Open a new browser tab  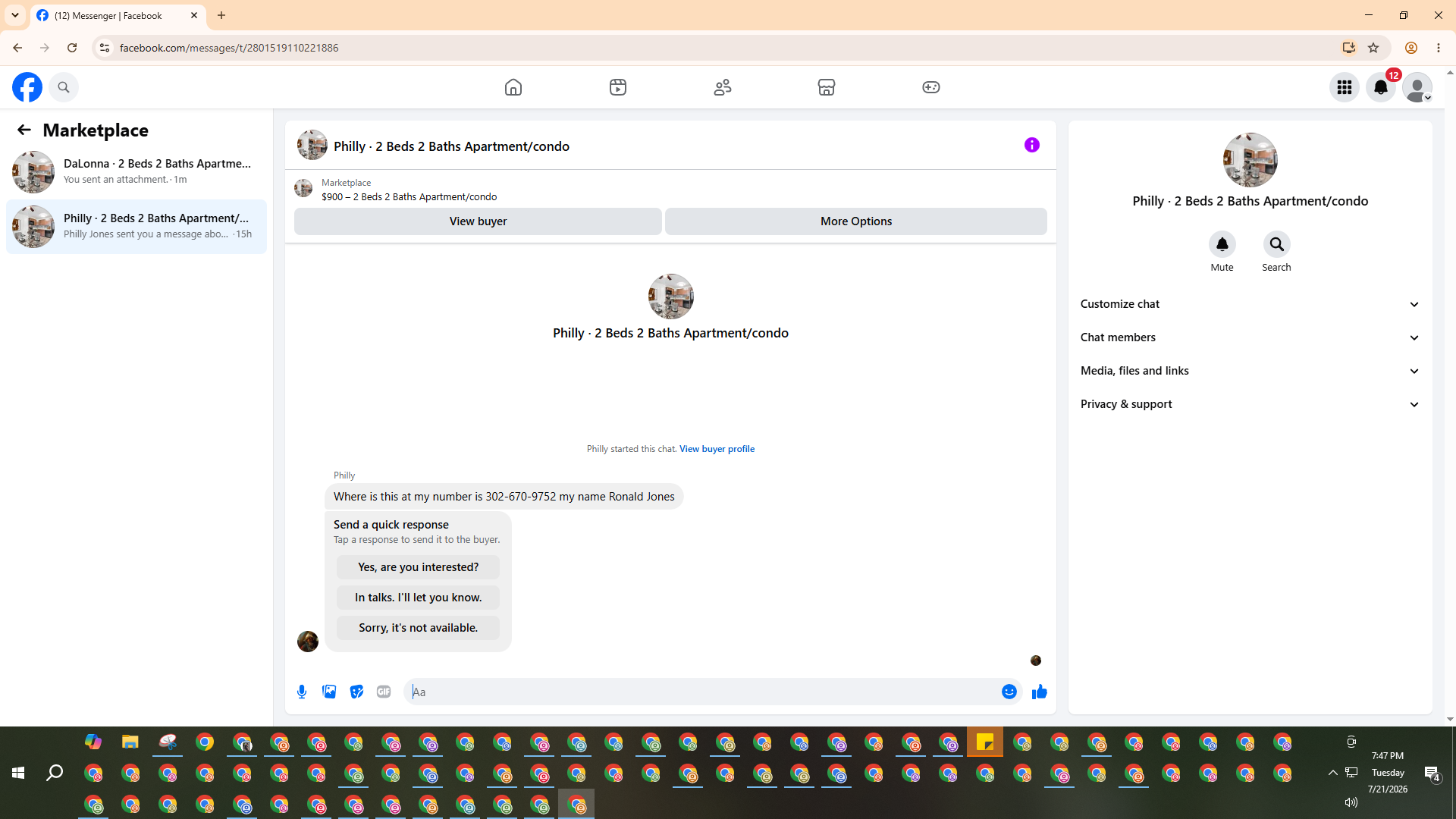221,15
